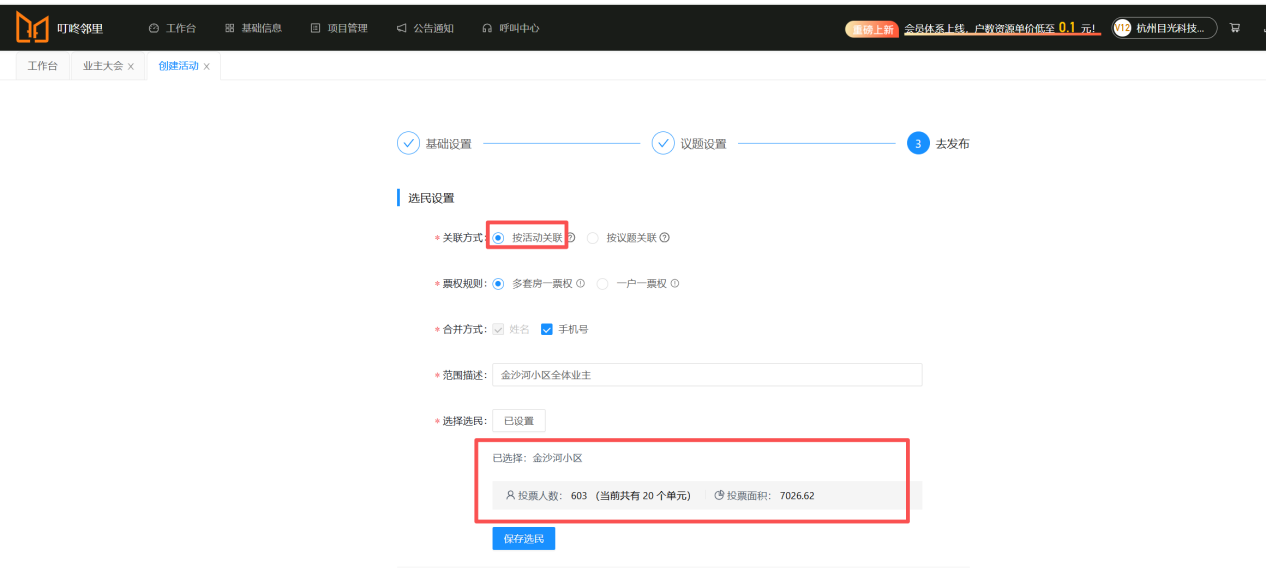Viewport: 1266px width, 587px height.
Task: Click help icon beside 按活动关联
Action: (571, 238)
